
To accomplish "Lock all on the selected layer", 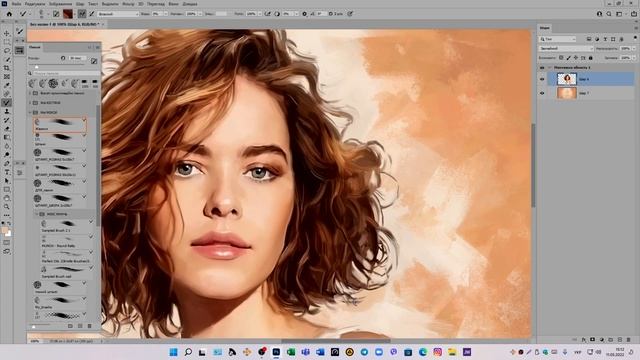I will click(591, 58).
